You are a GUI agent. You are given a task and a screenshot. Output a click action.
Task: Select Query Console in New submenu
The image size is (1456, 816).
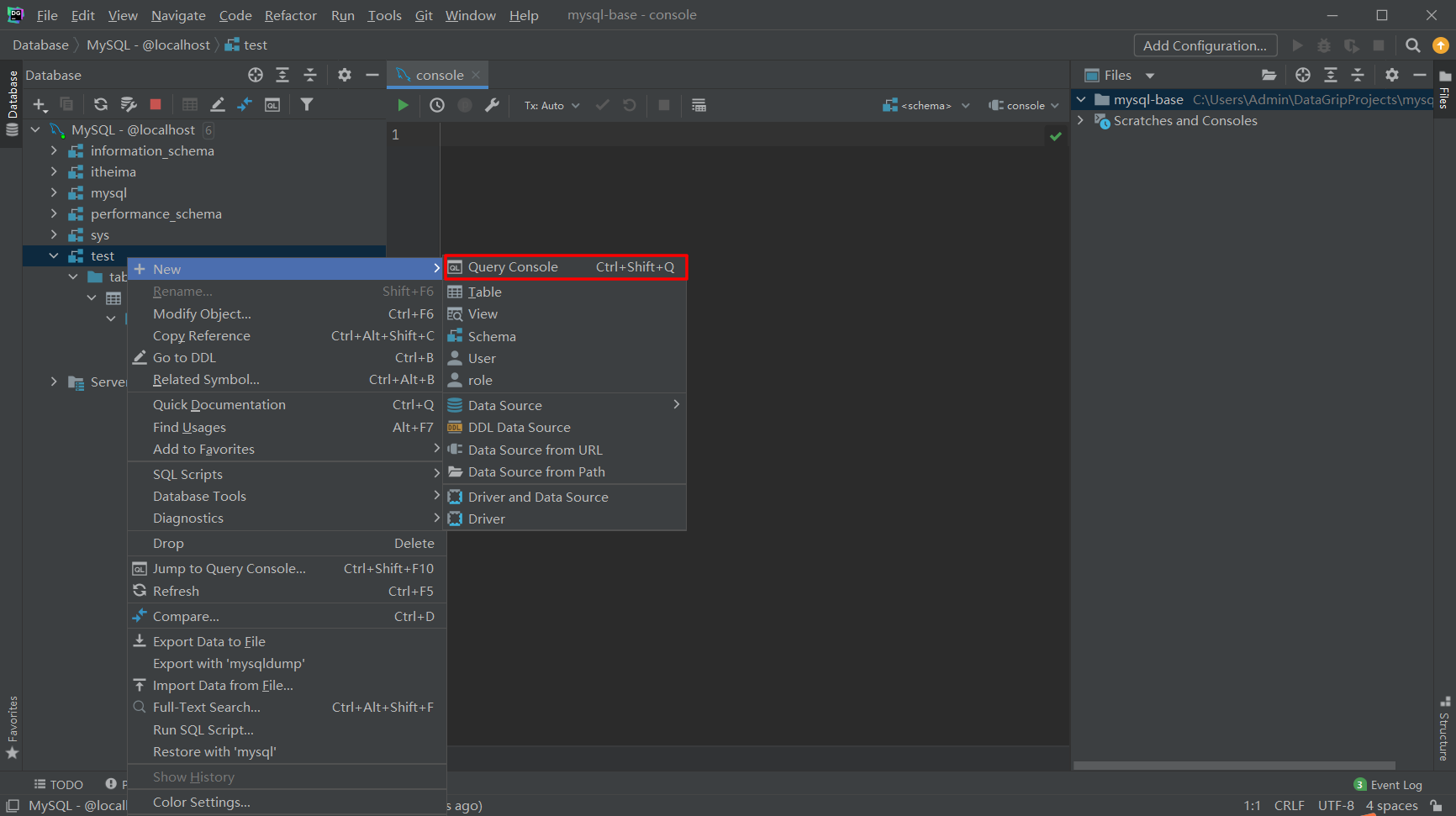(565, 267)
